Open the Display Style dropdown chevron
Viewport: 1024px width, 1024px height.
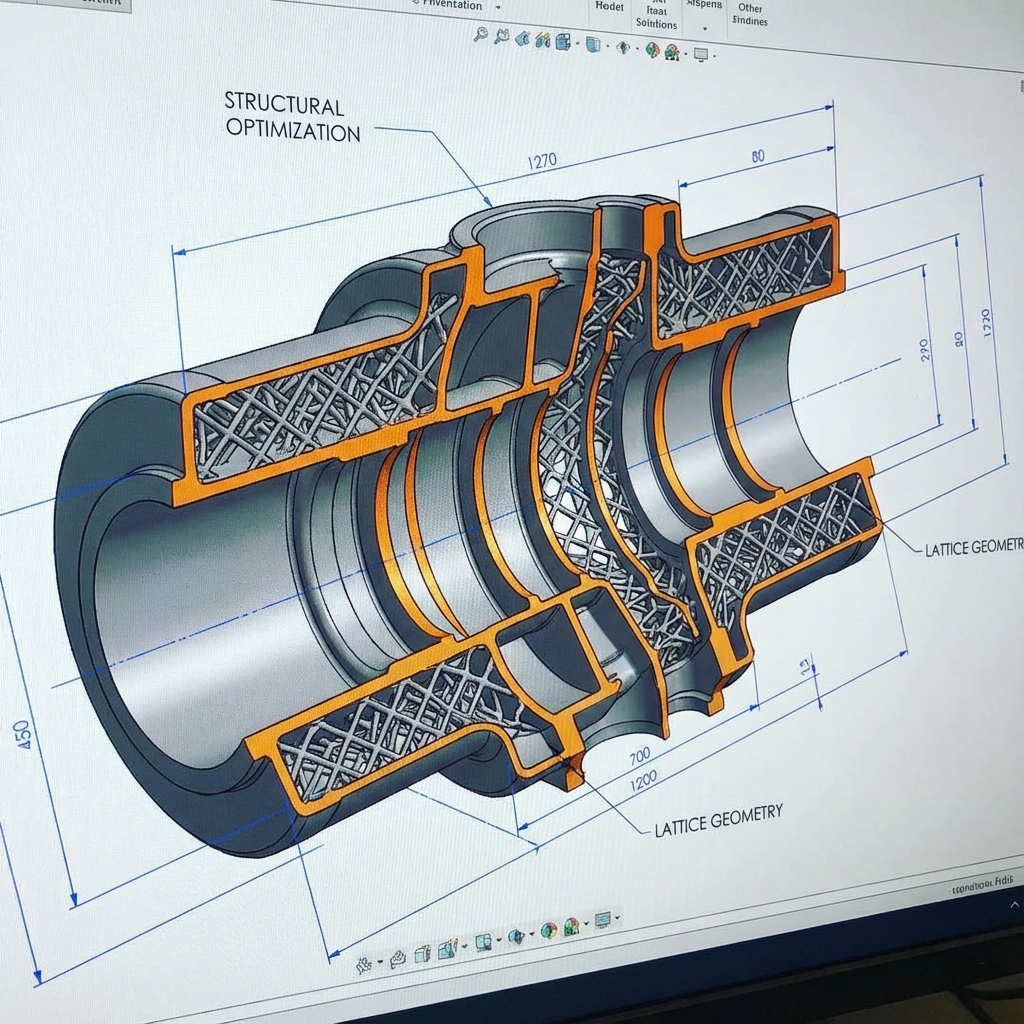click(608, 45)
